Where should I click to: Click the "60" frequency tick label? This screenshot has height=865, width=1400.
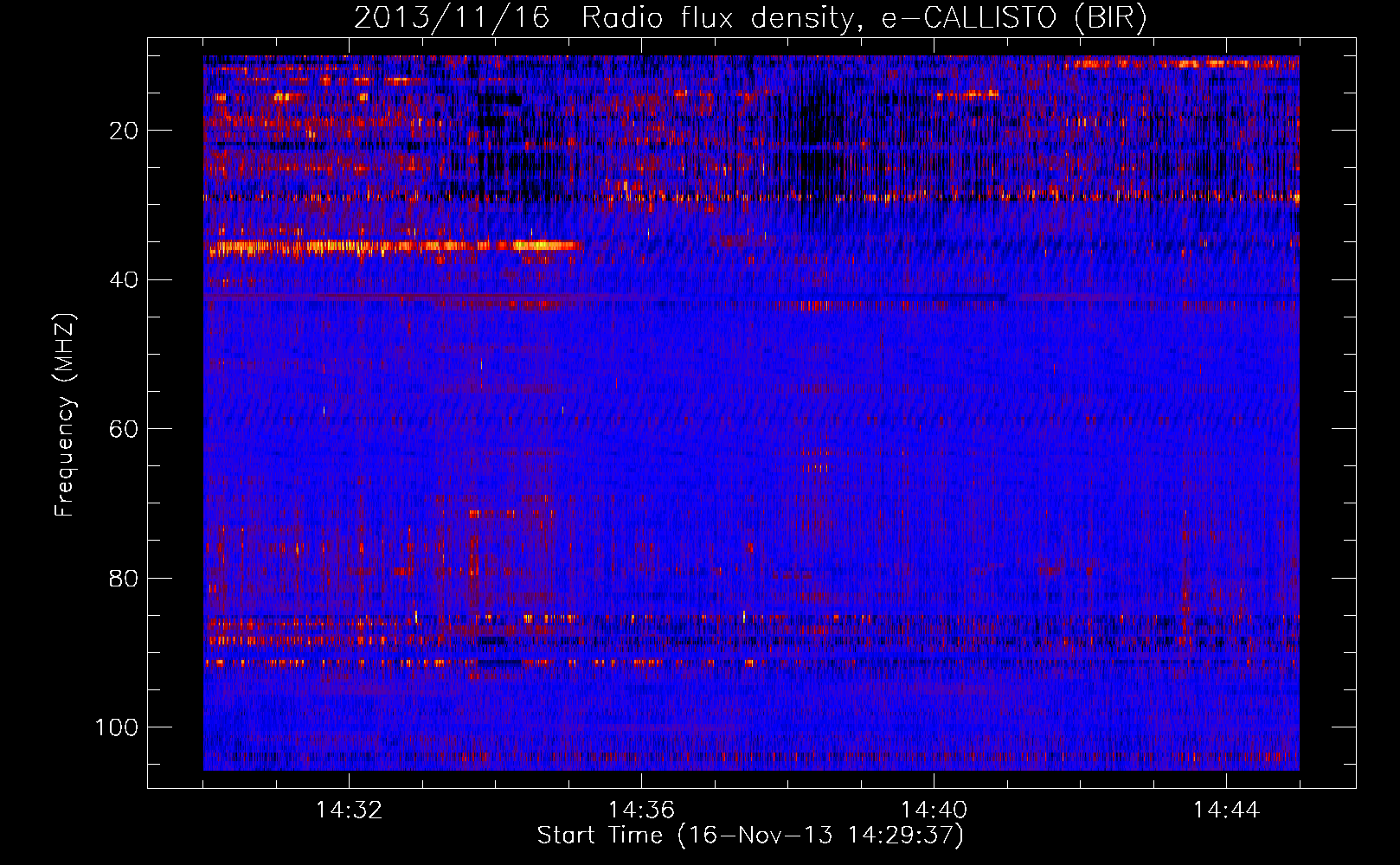coord(125,429)
